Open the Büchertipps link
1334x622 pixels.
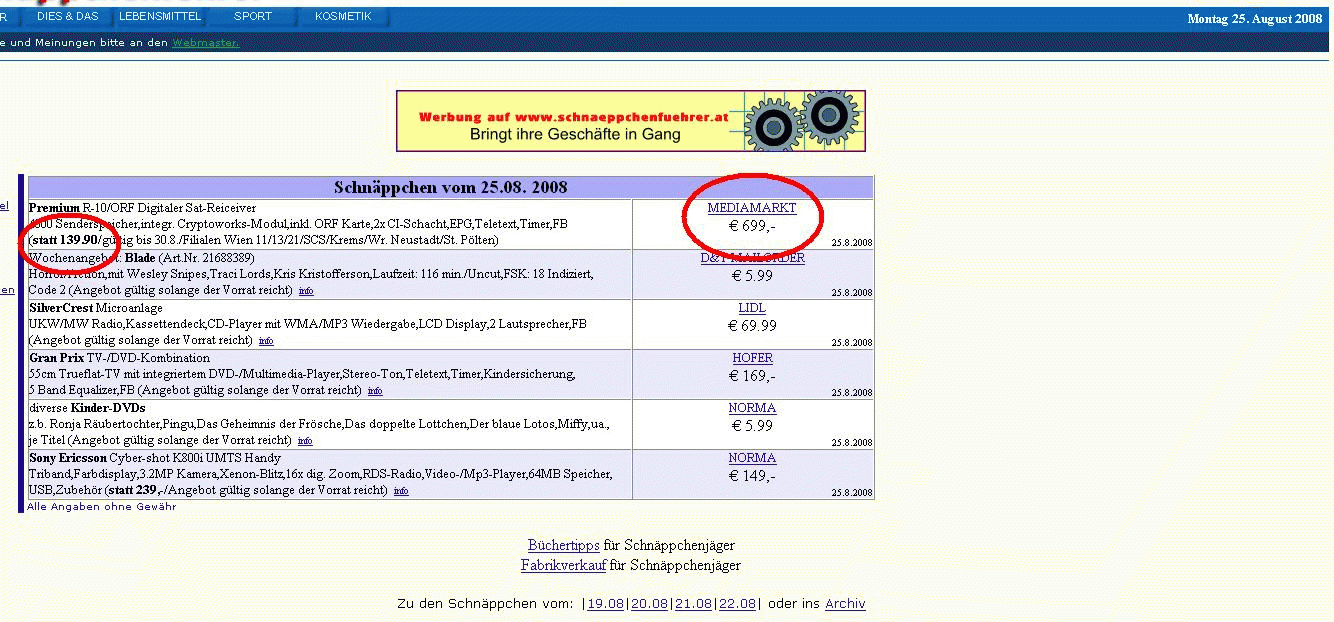coord(564,546)
